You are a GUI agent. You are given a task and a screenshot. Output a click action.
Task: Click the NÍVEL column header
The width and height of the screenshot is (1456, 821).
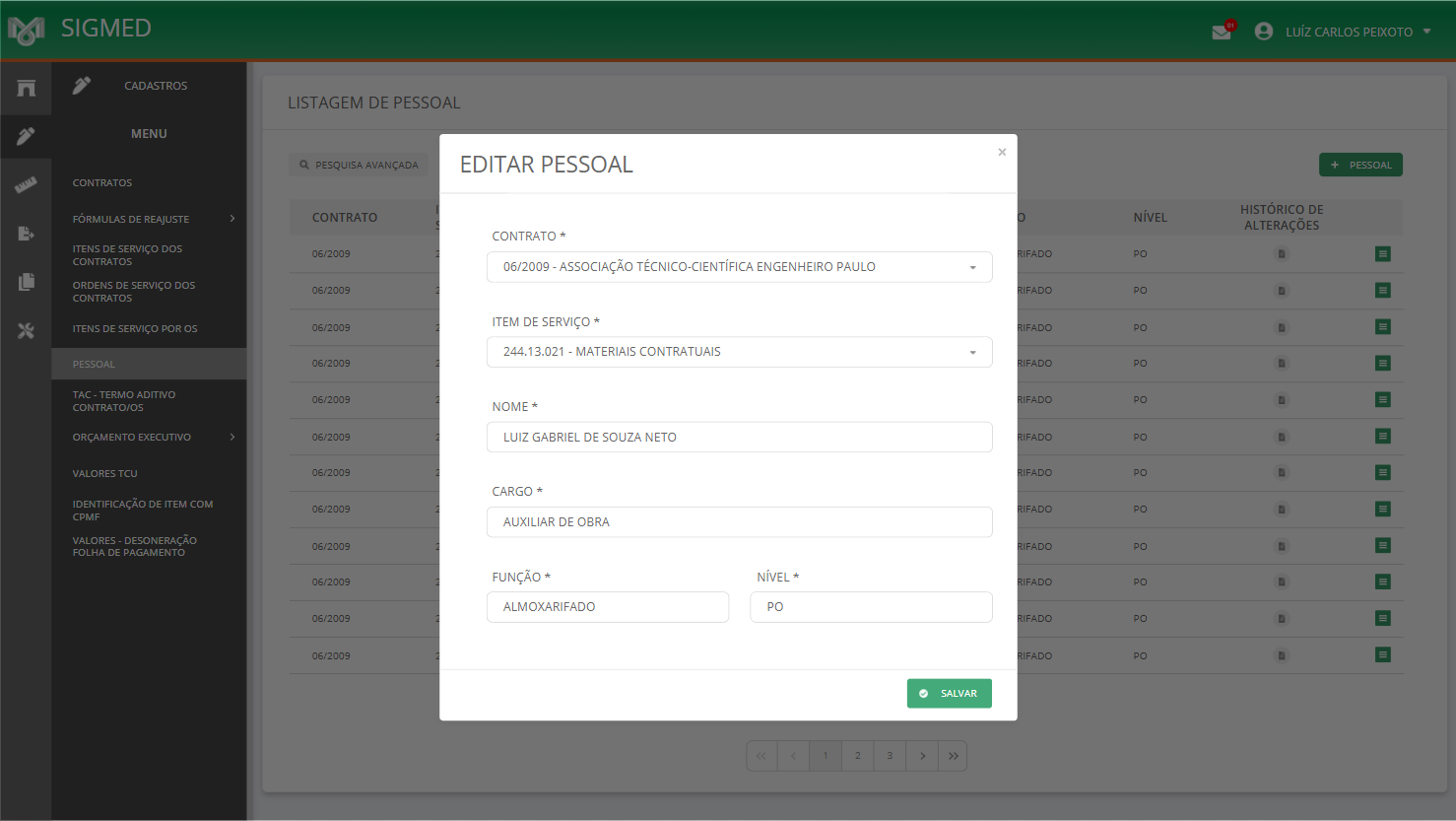click(x=1151, y=218)
